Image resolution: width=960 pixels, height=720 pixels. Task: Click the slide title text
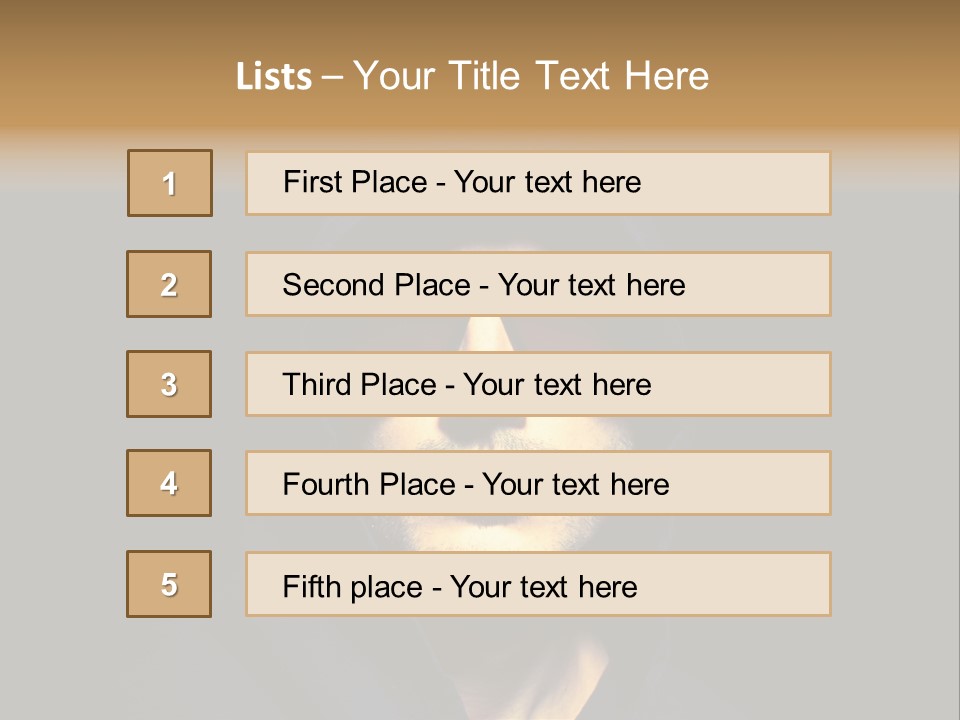tap(472, 76)
